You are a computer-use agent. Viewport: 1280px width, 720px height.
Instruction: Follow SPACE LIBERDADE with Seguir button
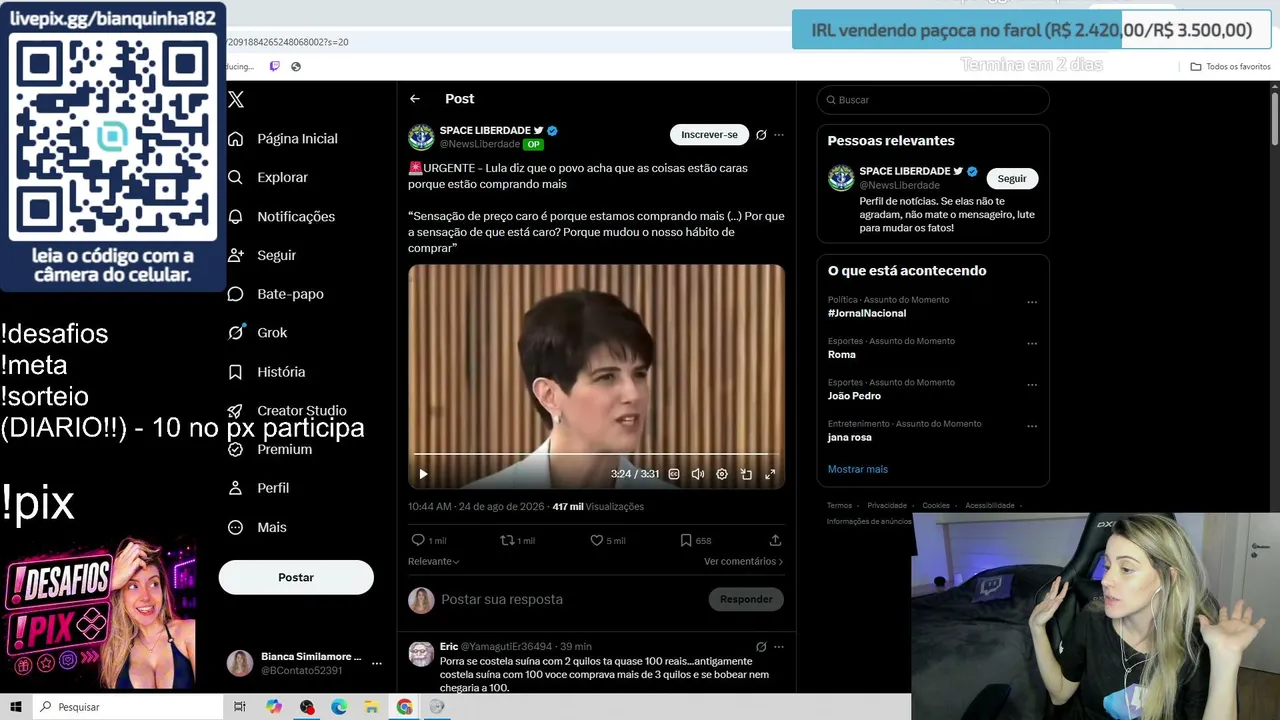[x=1012, y=178]
